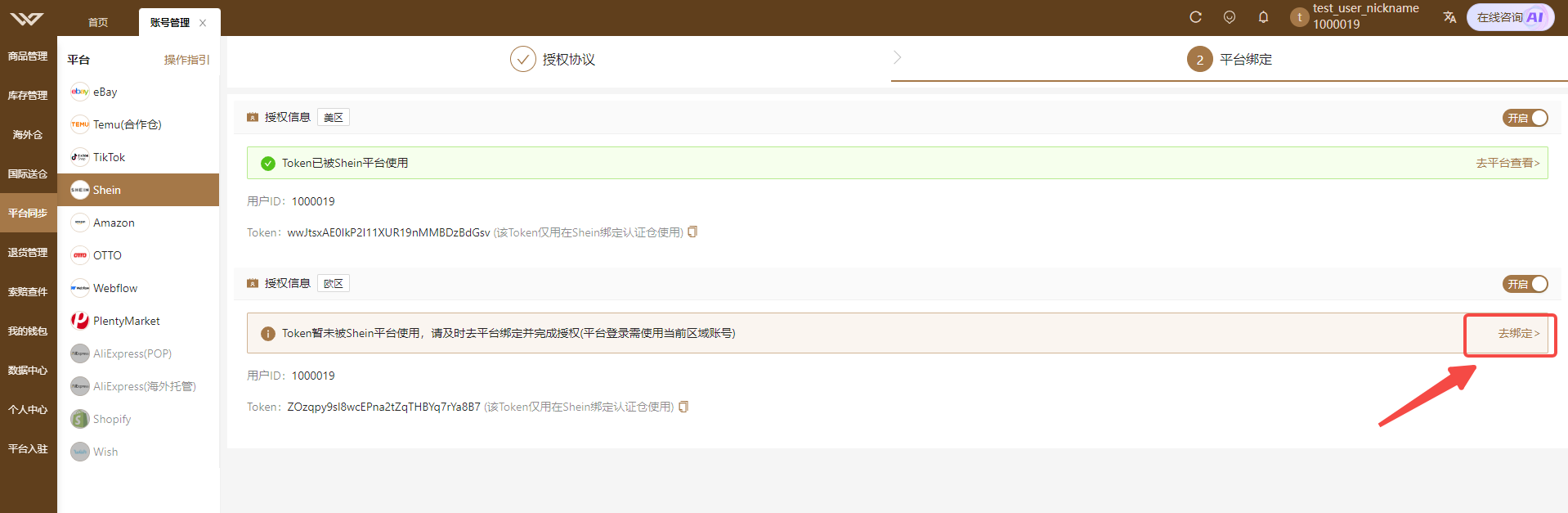Go to the 平台绑定 step
Viewport: 1568px width, 513px height.
(1230, 59)
